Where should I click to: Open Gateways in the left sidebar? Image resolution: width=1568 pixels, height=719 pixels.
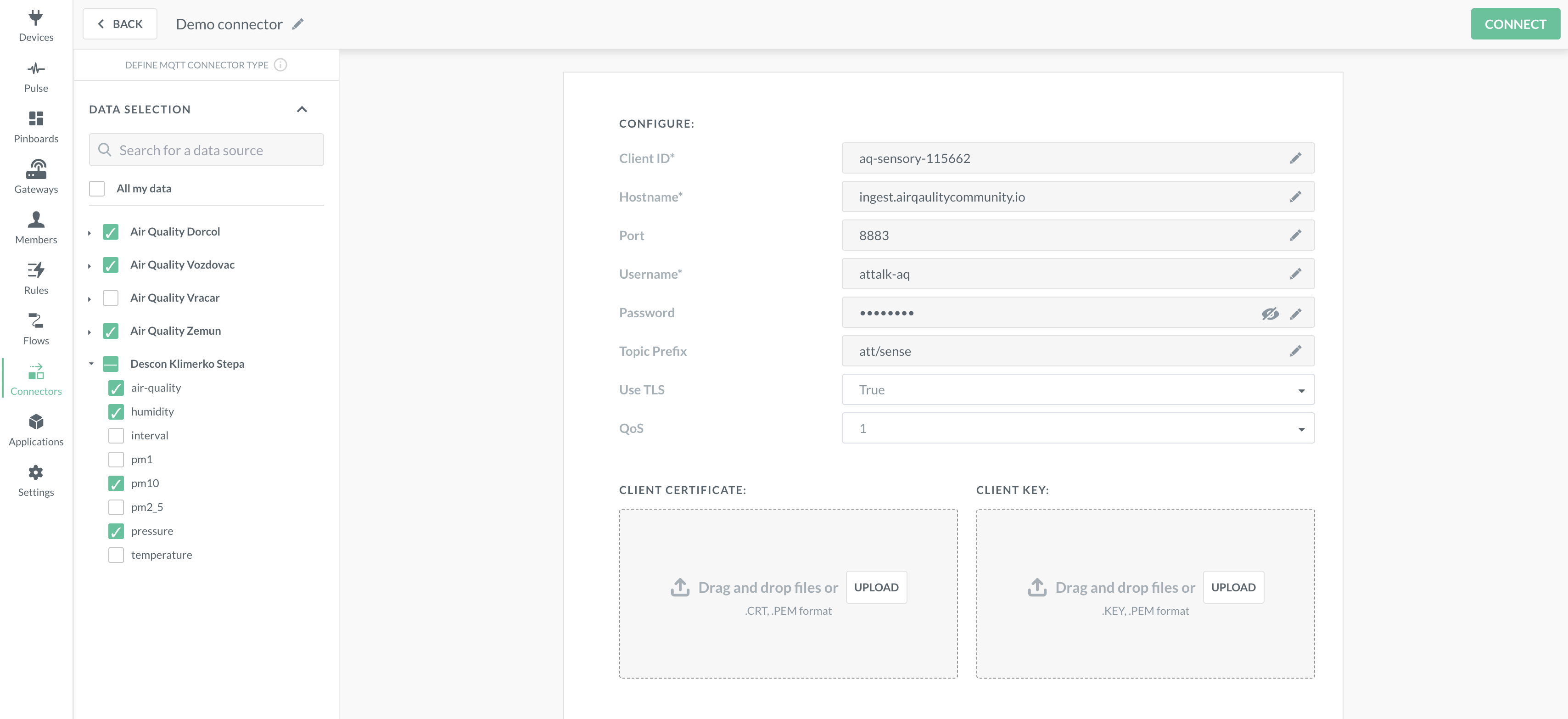[x=36, y=178]
